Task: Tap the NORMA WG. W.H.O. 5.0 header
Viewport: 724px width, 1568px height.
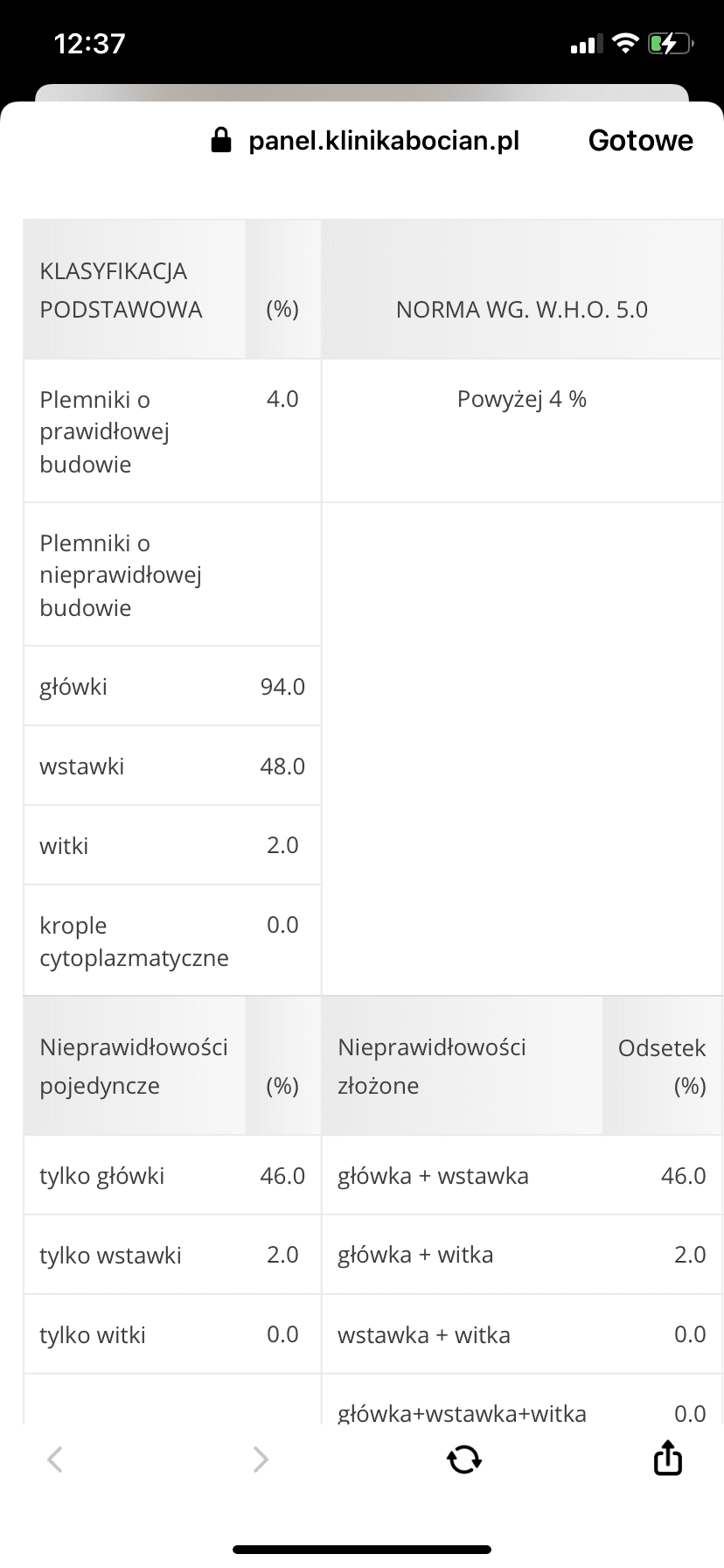Action: point(522,310)
